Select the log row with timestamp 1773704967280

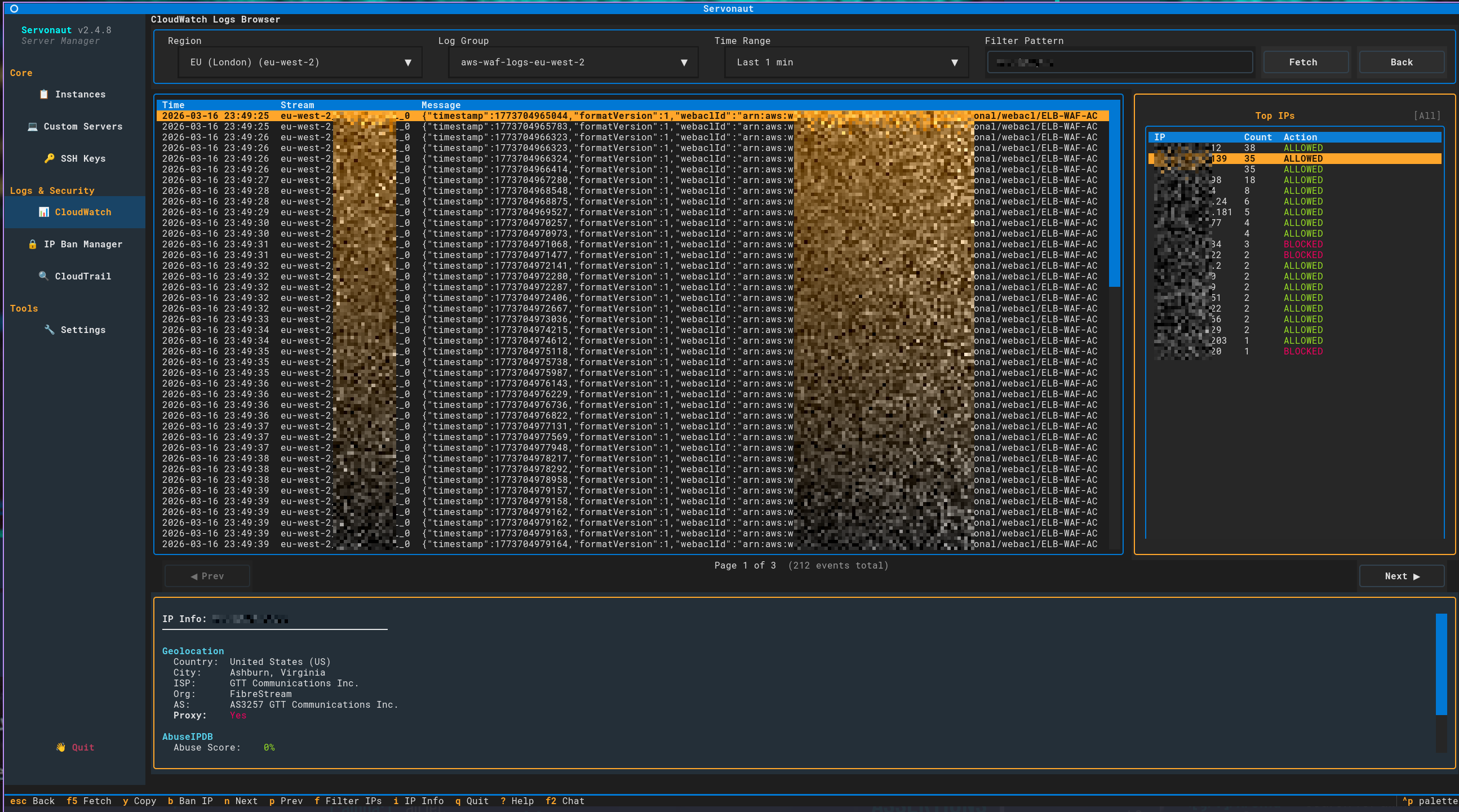(x=633, y=180)
